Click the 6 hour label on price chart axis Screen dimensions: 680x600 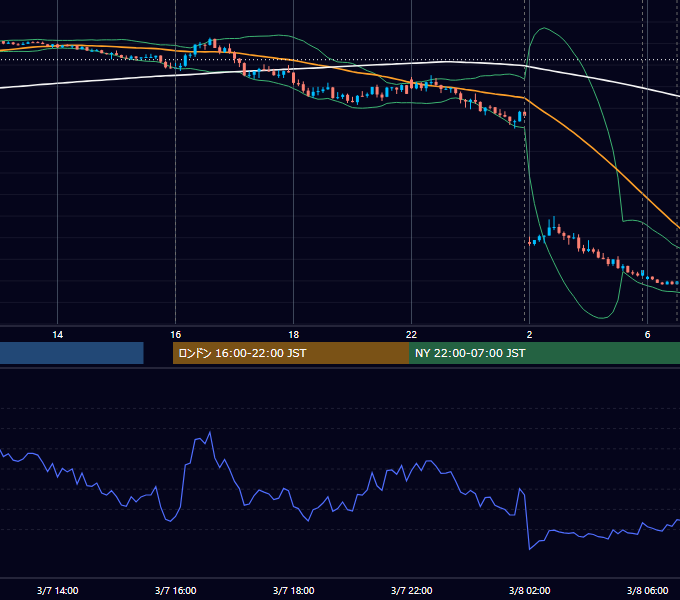(x=647, y=335)
